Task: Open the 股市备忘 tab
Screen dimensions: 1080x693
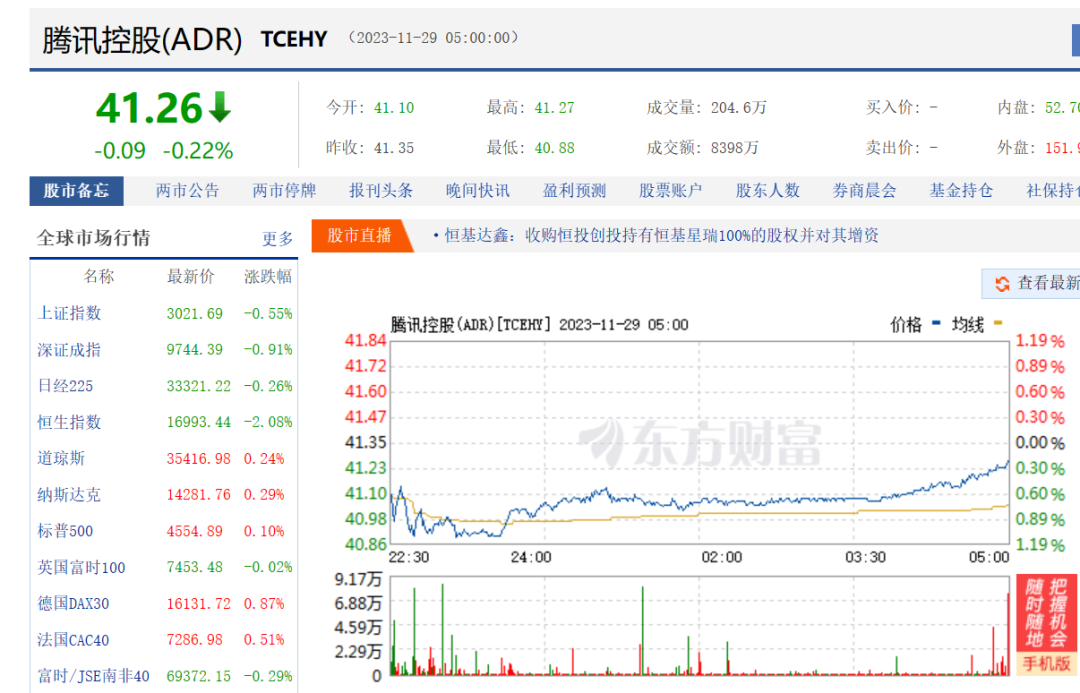Action: click(x=76, y=191)
